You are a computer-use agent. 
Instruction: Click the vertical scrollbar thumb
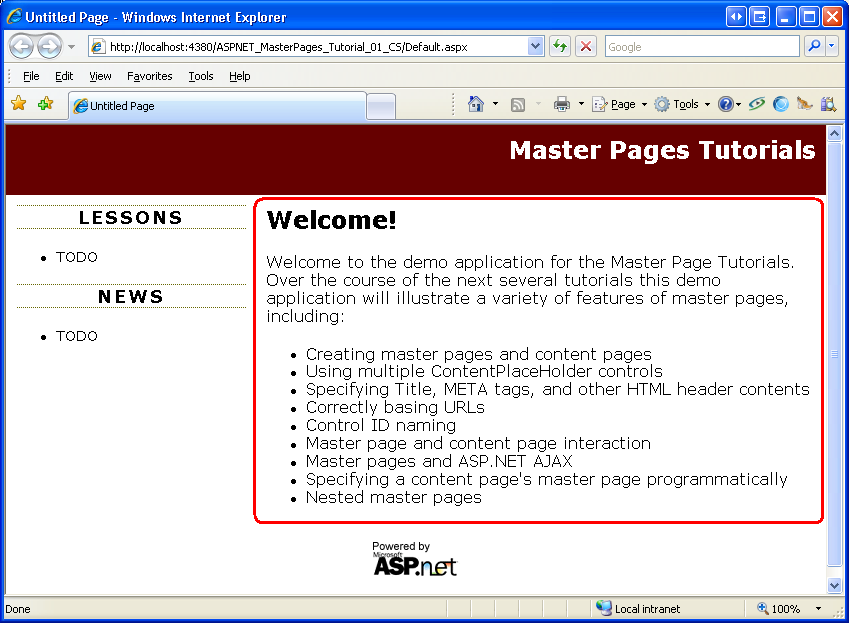834,353
